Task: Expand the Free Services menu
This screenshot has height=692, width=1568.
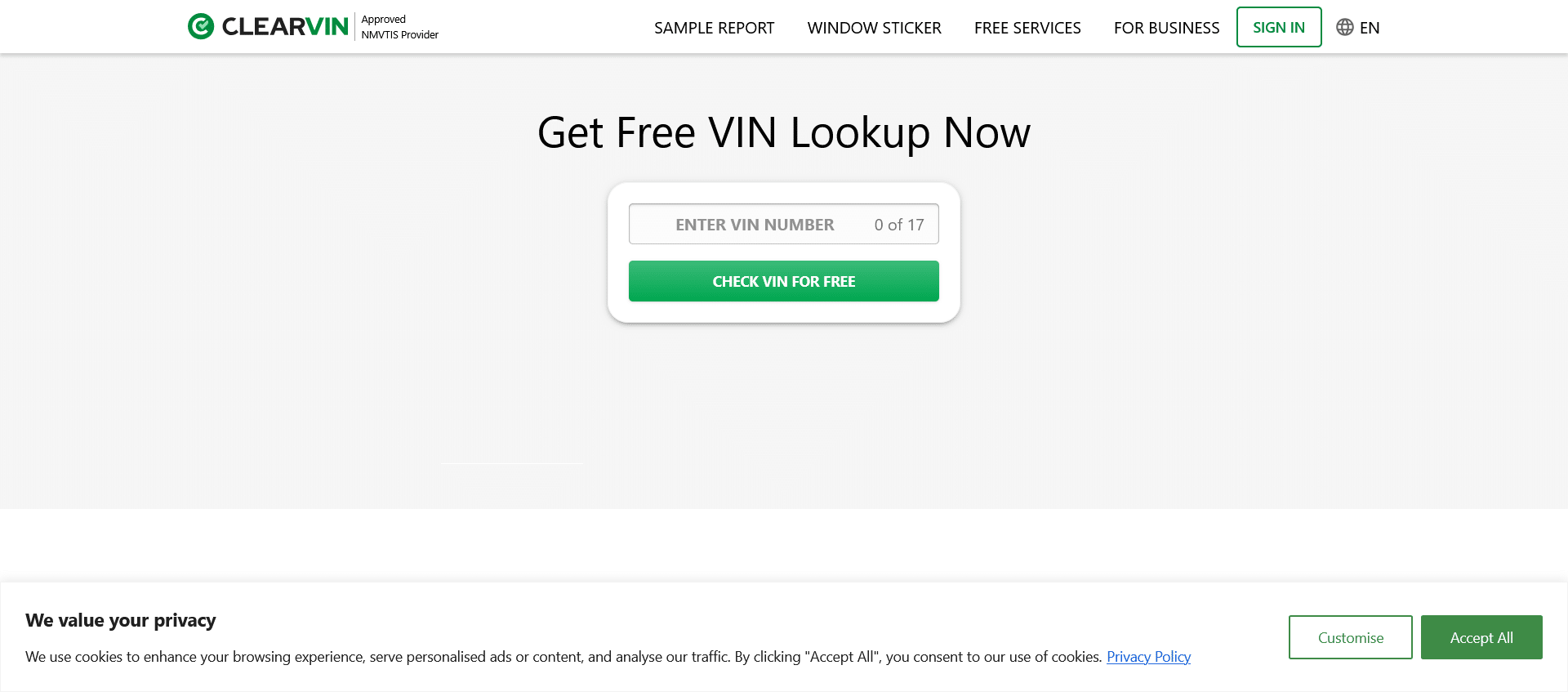Action: point(1027,28)
